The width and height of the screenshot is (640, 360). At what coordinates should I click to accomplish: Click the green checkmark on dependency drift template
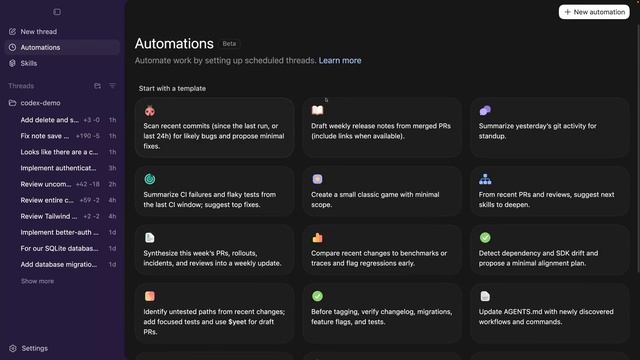pyautogui.click(x=485, y=238)
